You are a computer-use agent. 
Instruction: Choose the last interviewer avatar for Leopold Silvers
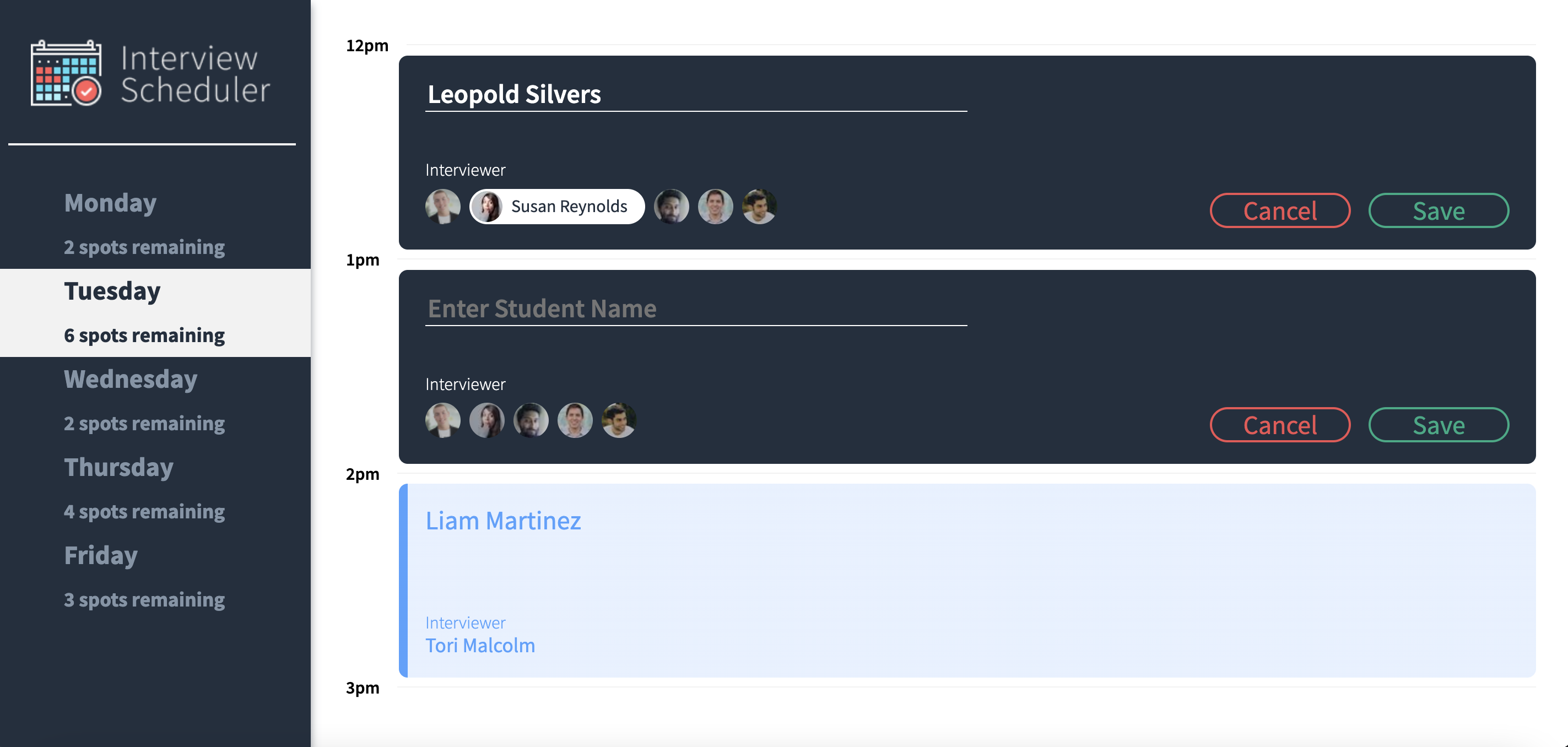[x=759, y=207]
